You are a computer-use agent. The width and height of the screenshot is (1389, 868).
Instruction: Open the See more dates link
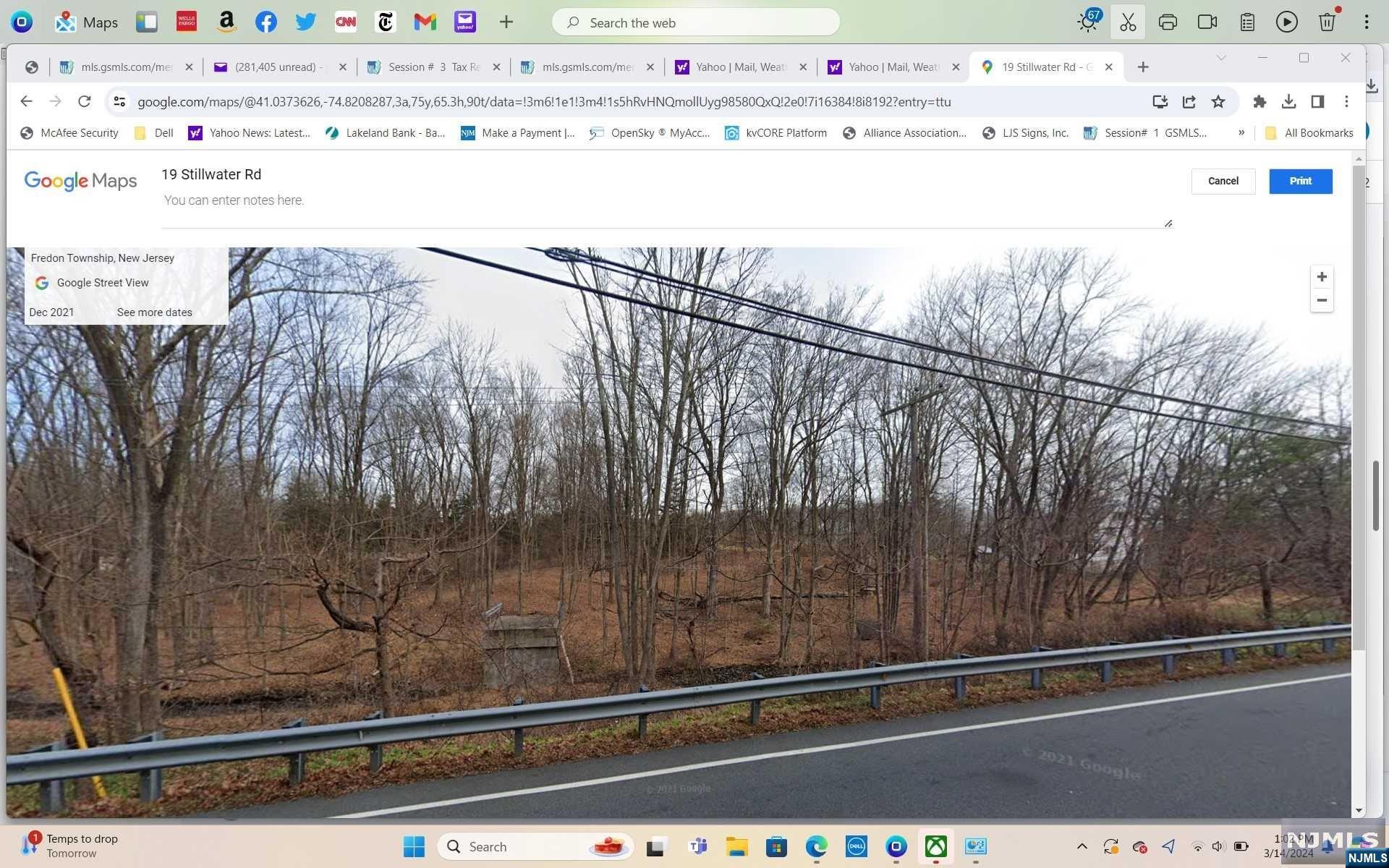(x=154, y=312)
